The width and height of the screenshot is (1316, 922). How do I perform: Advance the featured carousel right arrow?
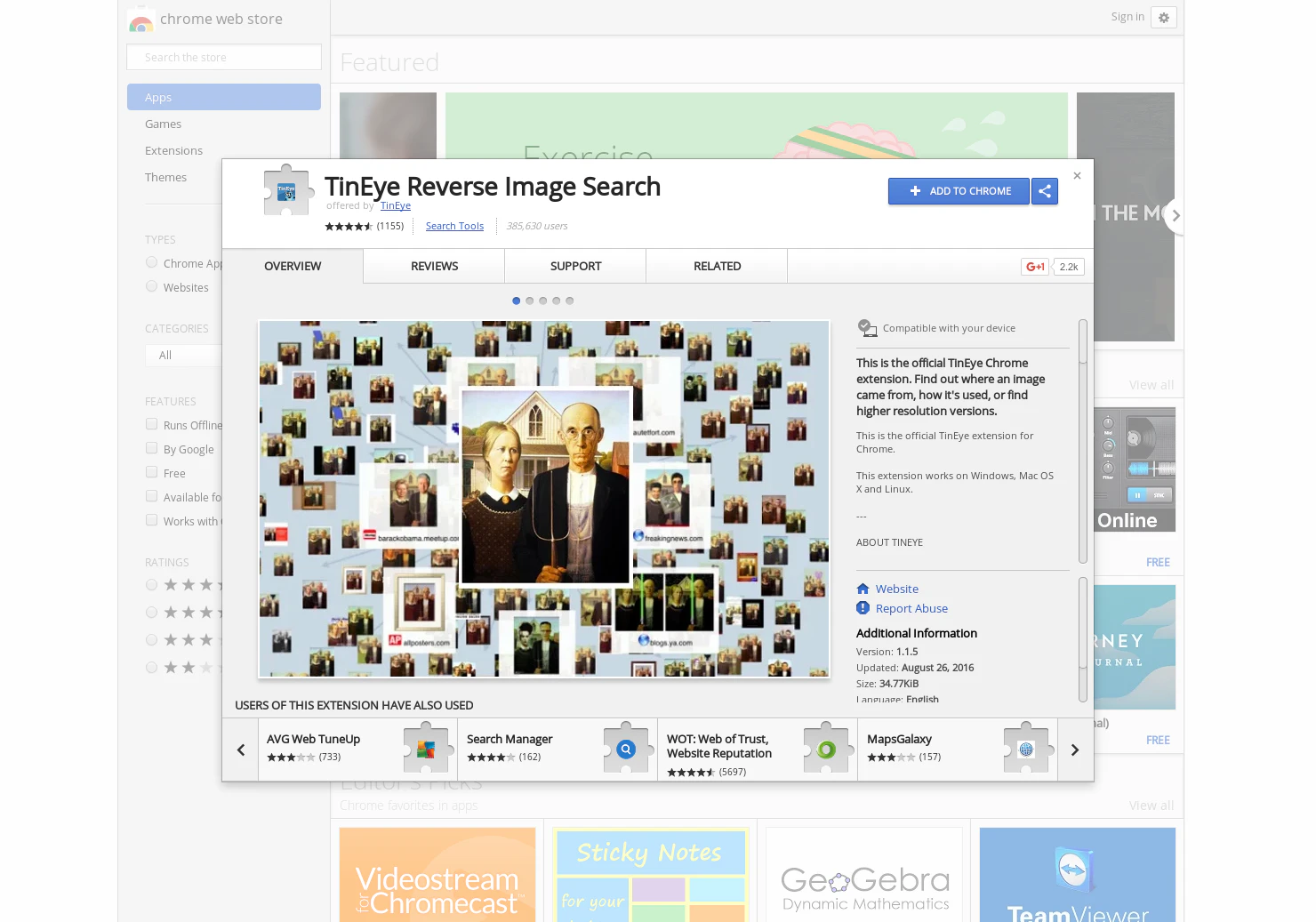1176,215
